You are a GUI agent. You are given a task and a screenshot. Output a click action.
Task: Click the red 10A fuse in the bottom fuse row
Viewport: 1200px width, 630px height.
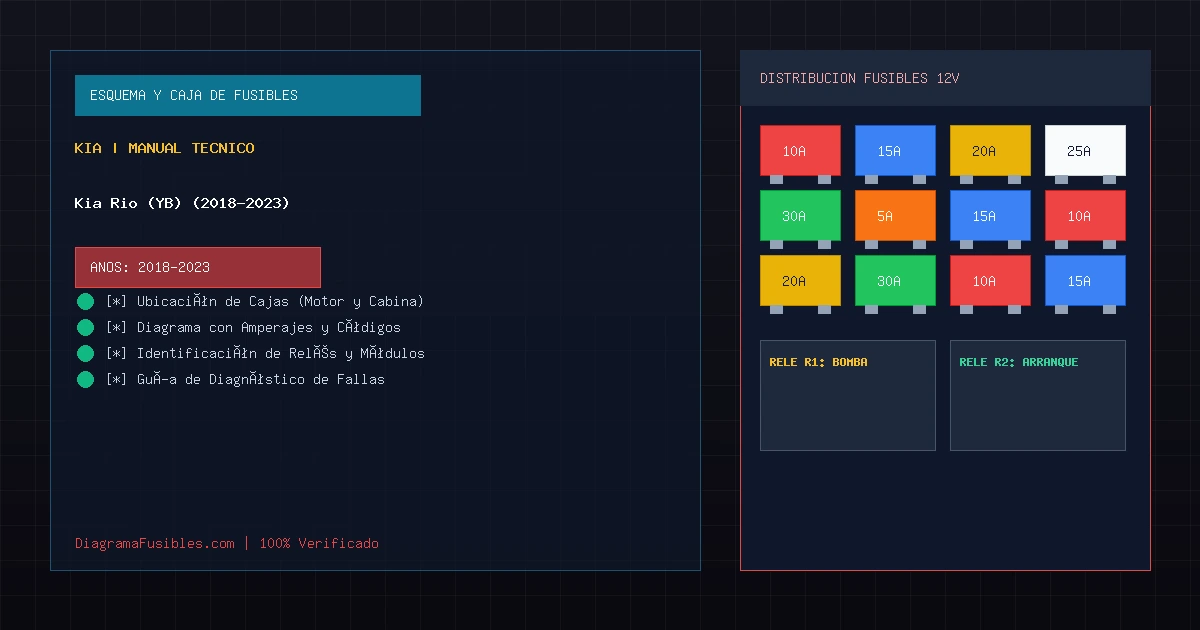(x=990, y=280)
